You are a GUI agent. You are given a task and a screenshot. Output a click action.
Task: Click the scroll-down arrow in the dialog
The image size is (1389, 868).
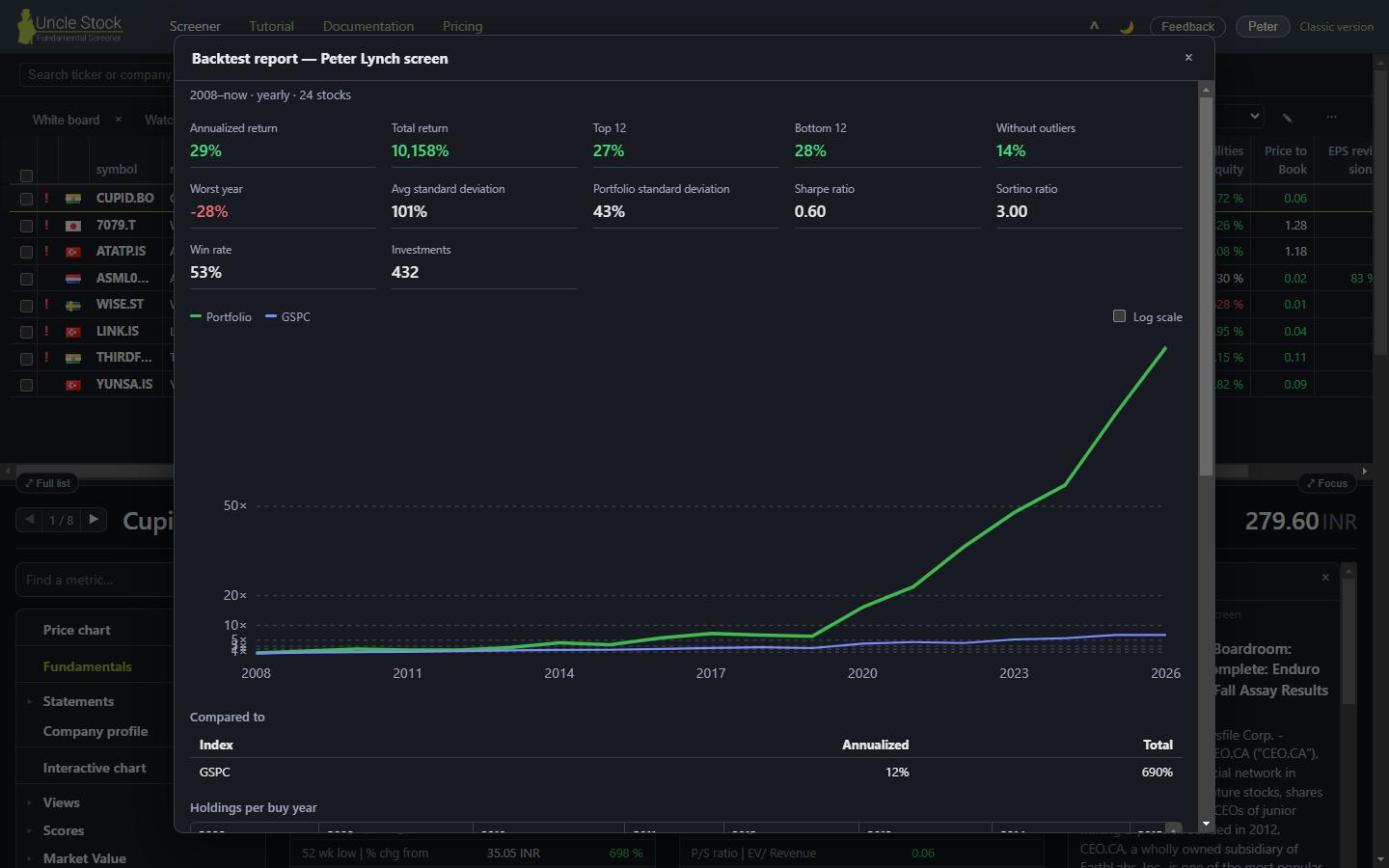coord(1206,825)
